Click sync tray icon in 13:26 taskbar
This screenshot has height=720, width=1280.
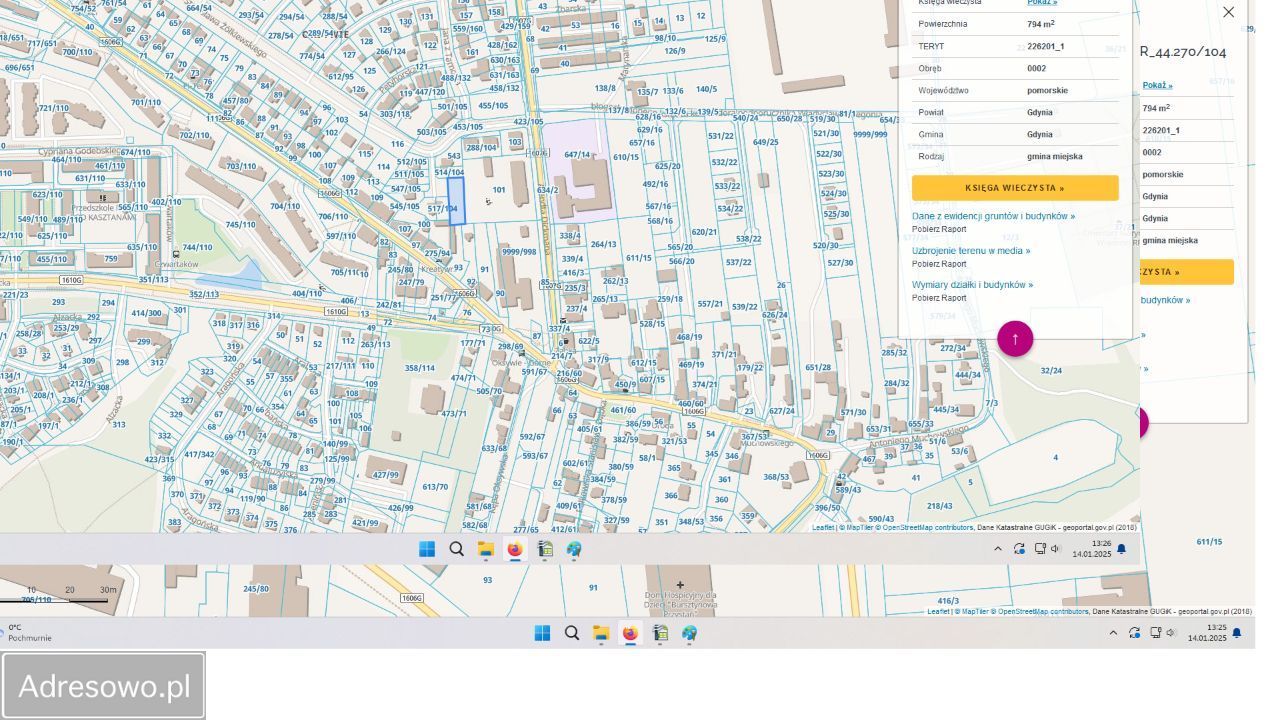(x=1019, y=549)
